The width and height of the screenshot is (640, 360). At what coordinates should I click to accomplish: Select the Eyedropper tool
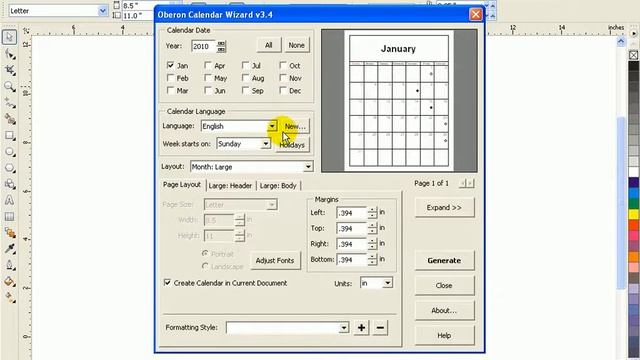9,249
